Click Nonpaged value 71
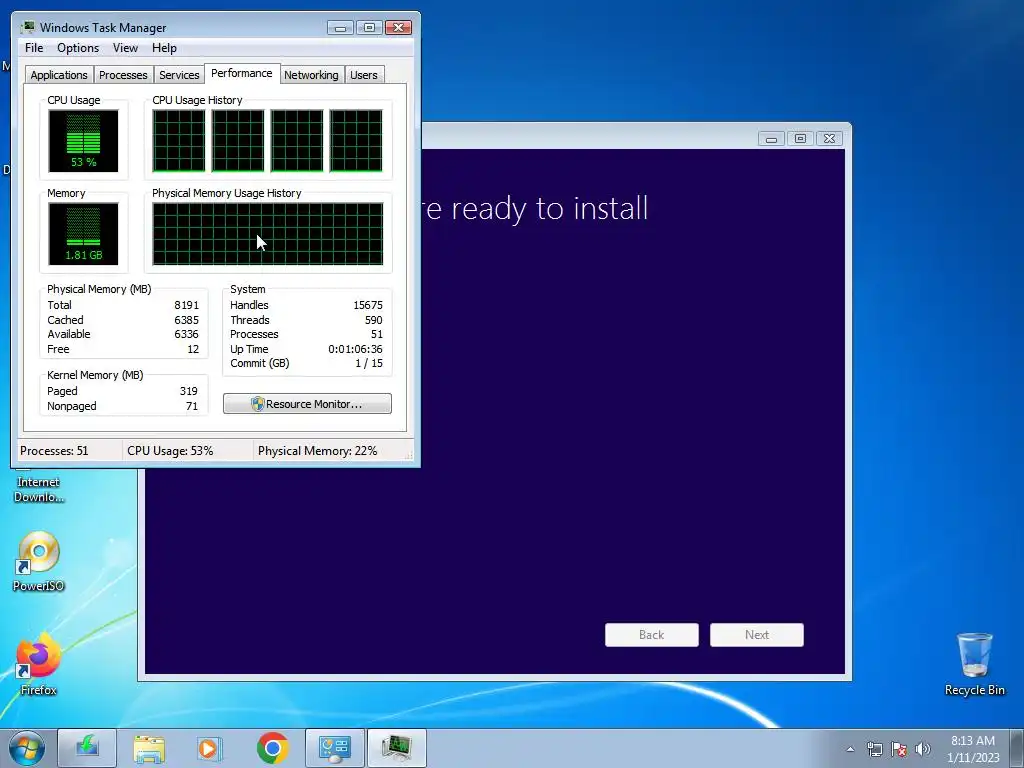Image resolution: width=1024 pixels, height=768 pixels. 192,406
